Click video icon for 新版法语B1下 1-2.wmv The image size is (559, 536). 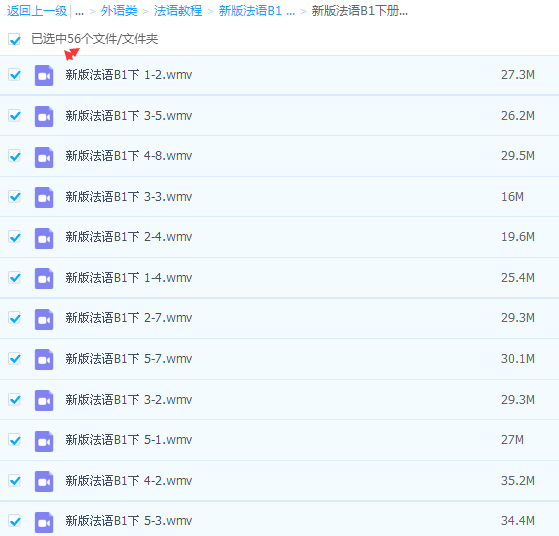44,76
